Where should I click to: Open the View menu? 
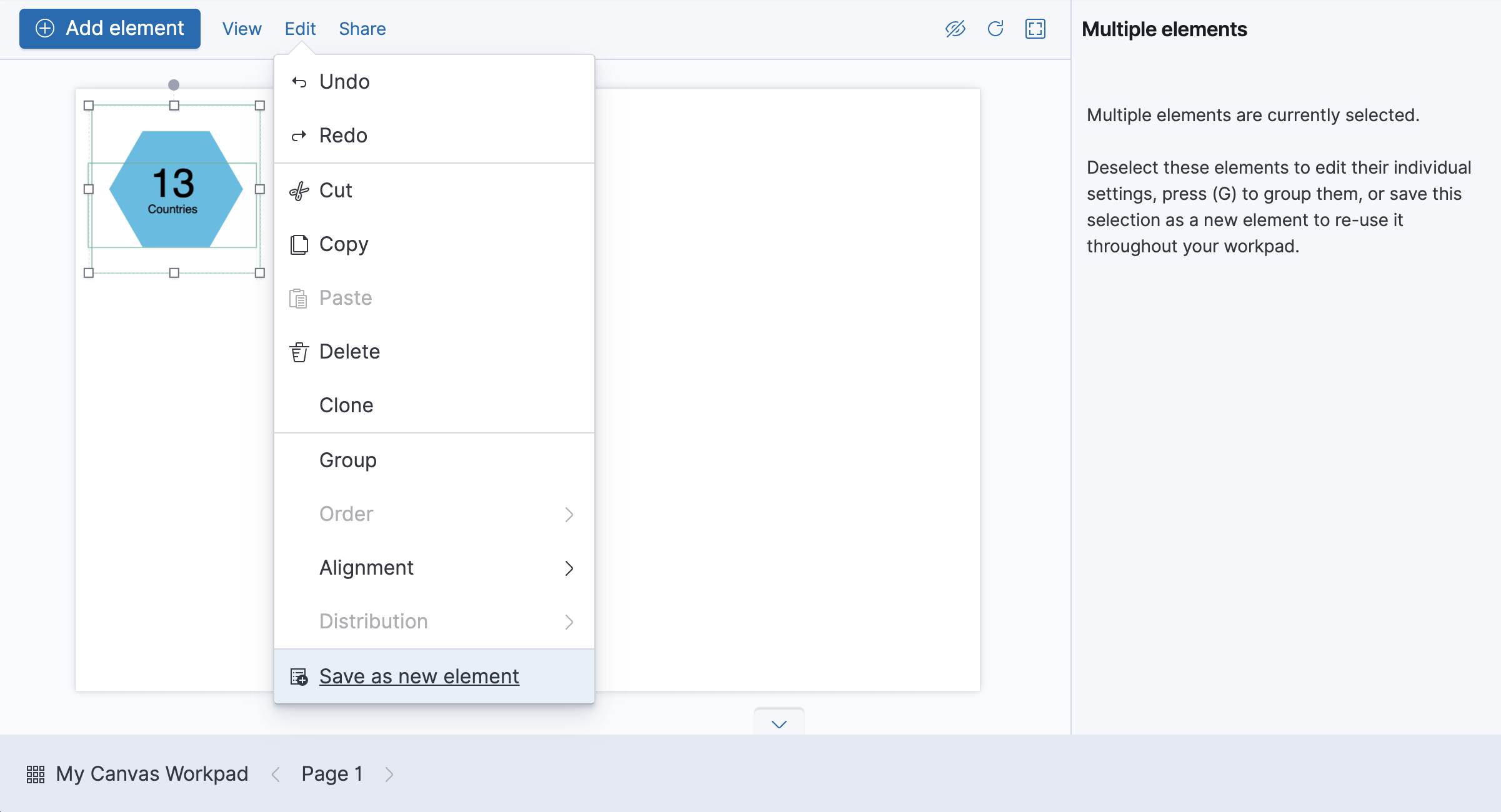click(241, 29)
